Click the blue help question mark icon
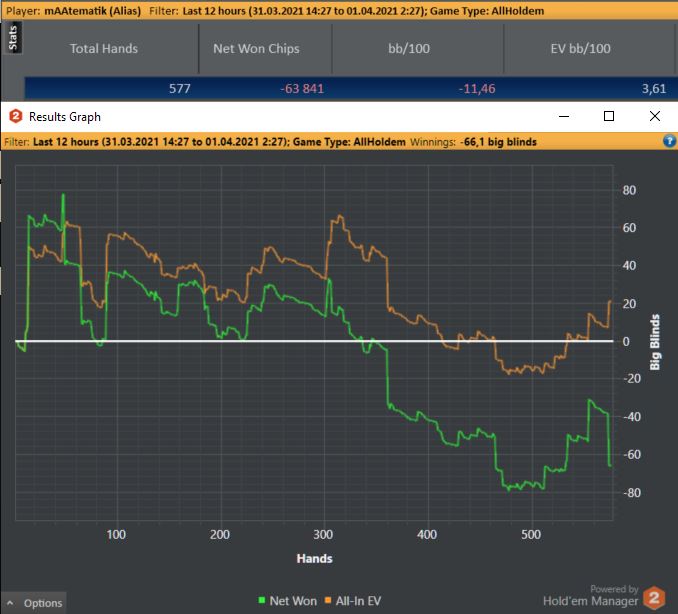This screenshot has height=614, width=678. pos(669,142)
